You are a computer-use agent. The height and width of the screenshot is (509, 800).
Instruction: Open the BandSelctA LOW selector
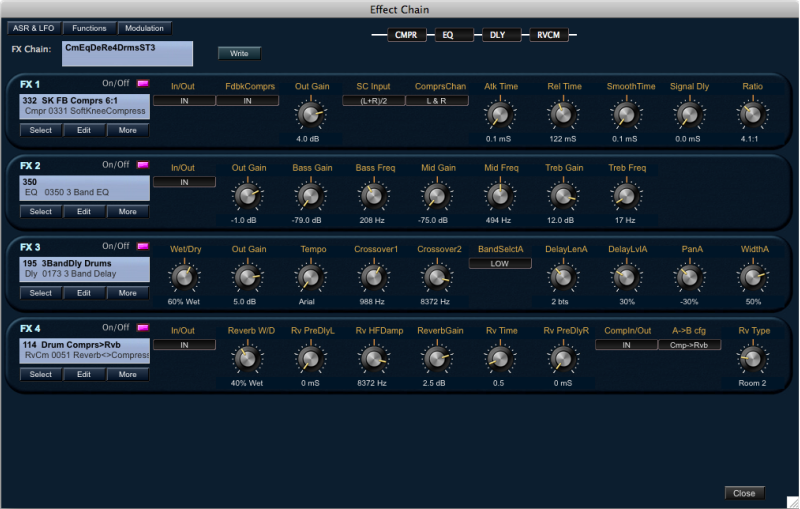click(500, 263)
